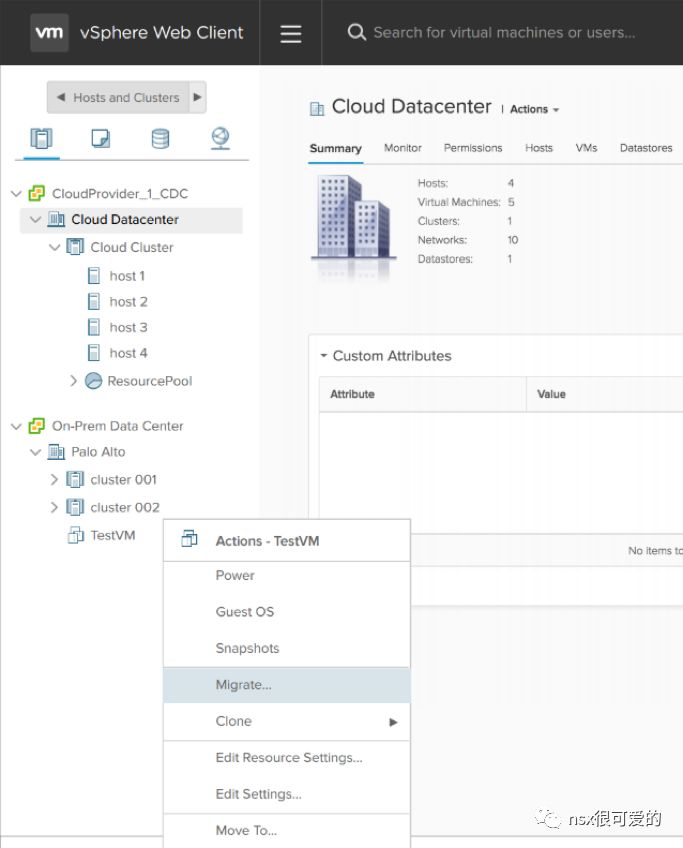Image resolution: width=683 pixels, height=848 pixels.
Task: Switch to the Permissions tab
Action: (473, 148)
